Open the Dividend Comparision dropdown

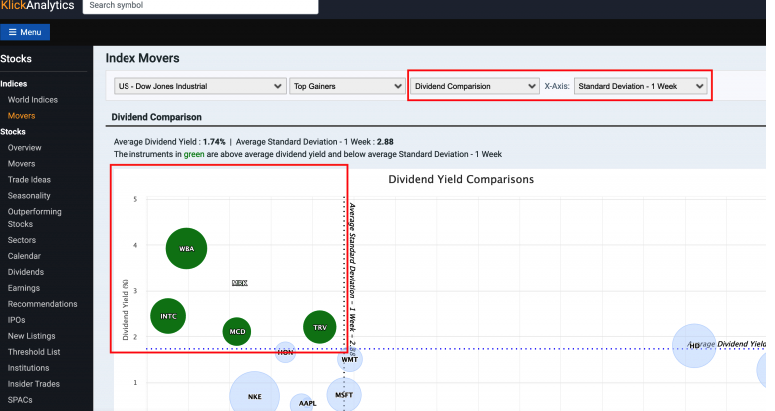click(474, 86)
